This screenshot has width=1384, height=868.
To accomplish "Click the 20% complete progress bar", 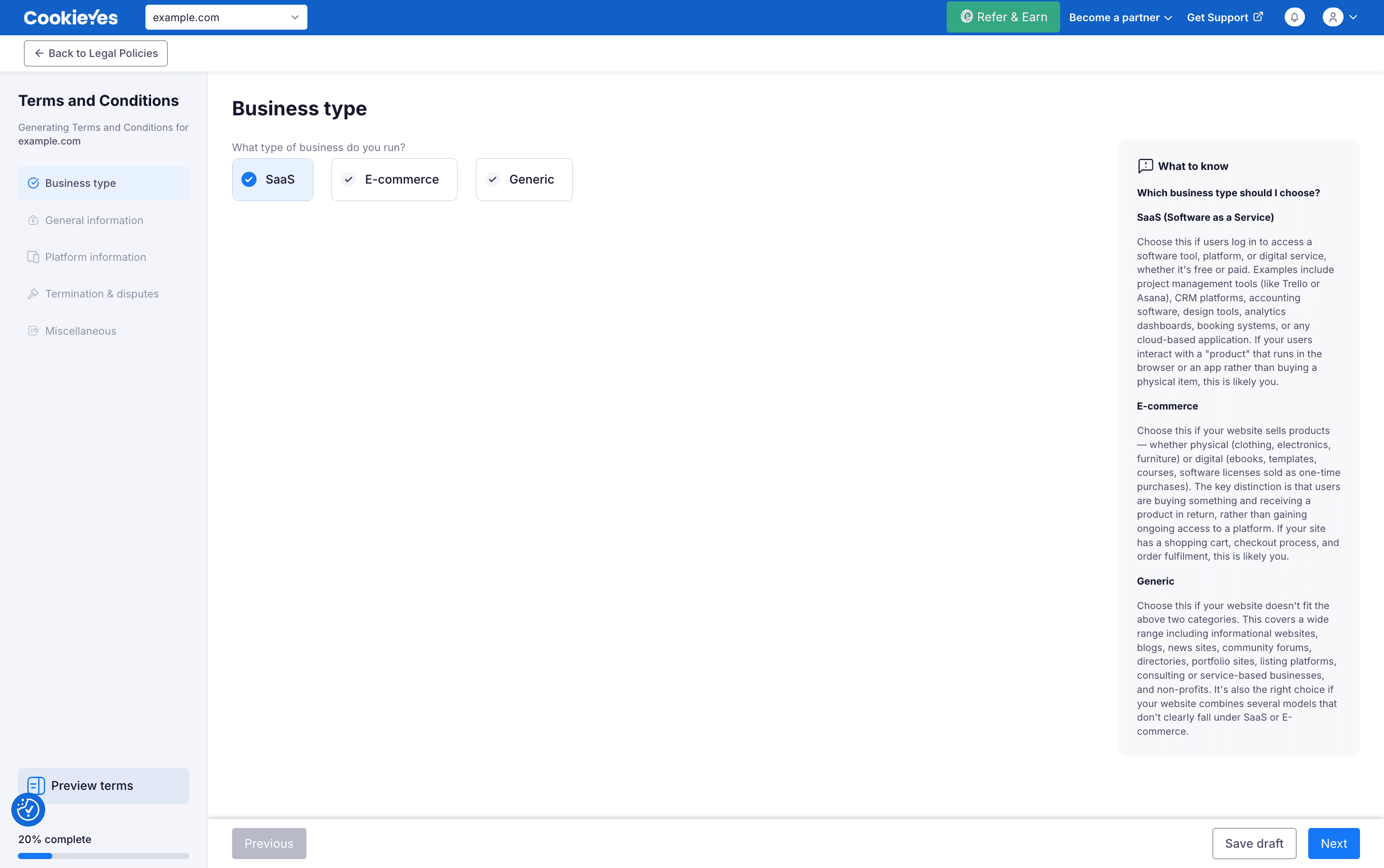I will pyautogui.click(x=103, y=856).
